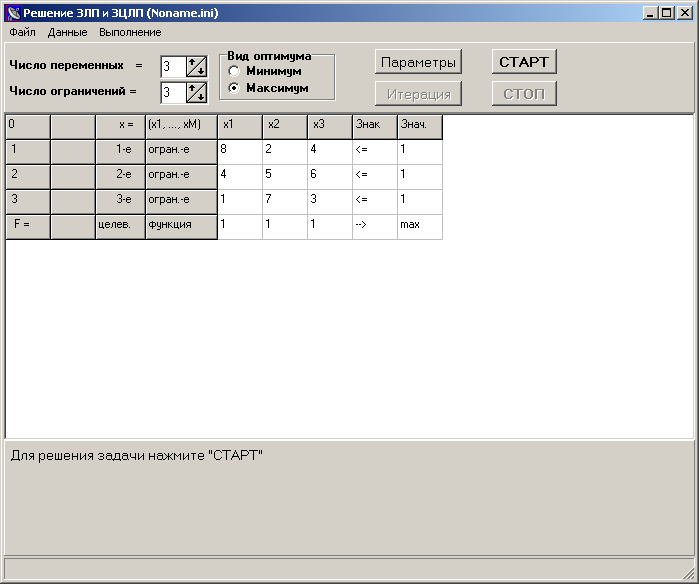The width and height of the screenshot is (699, 584).
Task: Close the Решение ЗЛП window
Action: pyautogui.click(x=684, y=13)
